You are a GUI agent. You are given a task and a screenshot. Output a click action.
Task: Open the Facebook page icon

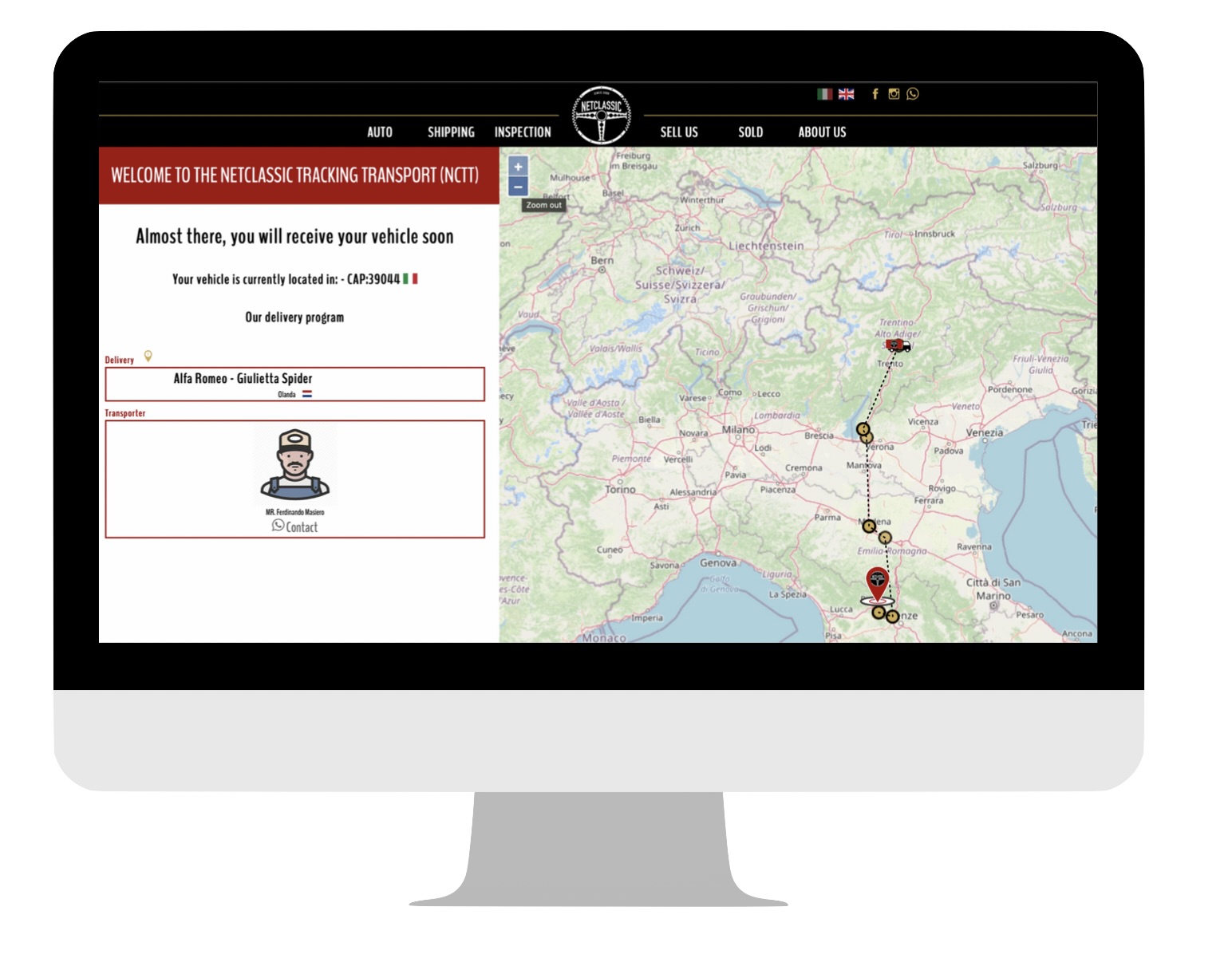[x=875, y=94]
